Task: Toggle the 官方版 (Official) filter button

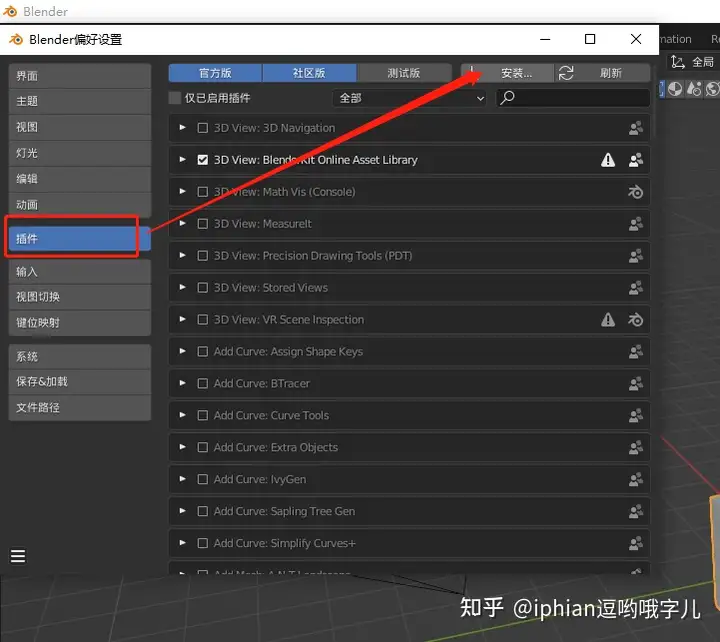Action: click(x=215, y=73)
